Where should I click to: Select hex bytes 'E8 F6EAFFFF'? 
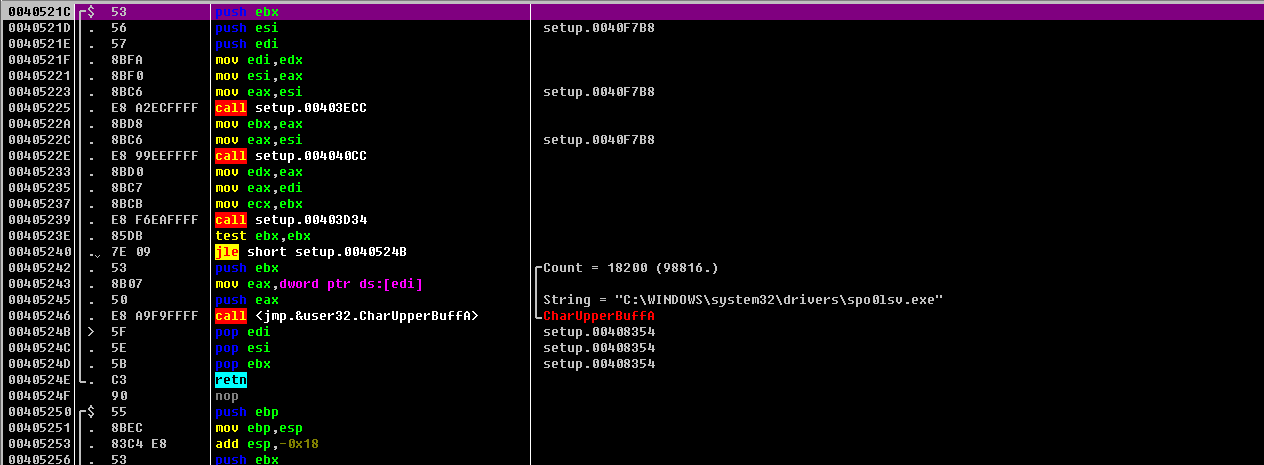point(155,220)
